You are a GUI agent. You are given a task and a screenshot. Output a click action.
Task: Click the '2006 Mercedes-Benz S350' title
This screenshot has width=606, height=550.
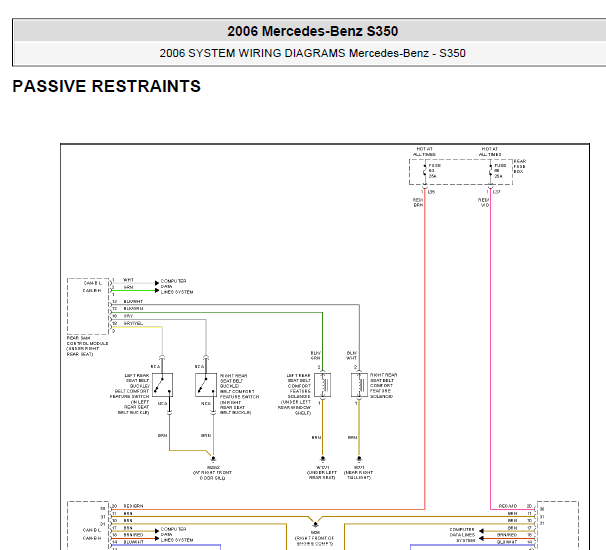pyautogui.click(x=312, y=31)
